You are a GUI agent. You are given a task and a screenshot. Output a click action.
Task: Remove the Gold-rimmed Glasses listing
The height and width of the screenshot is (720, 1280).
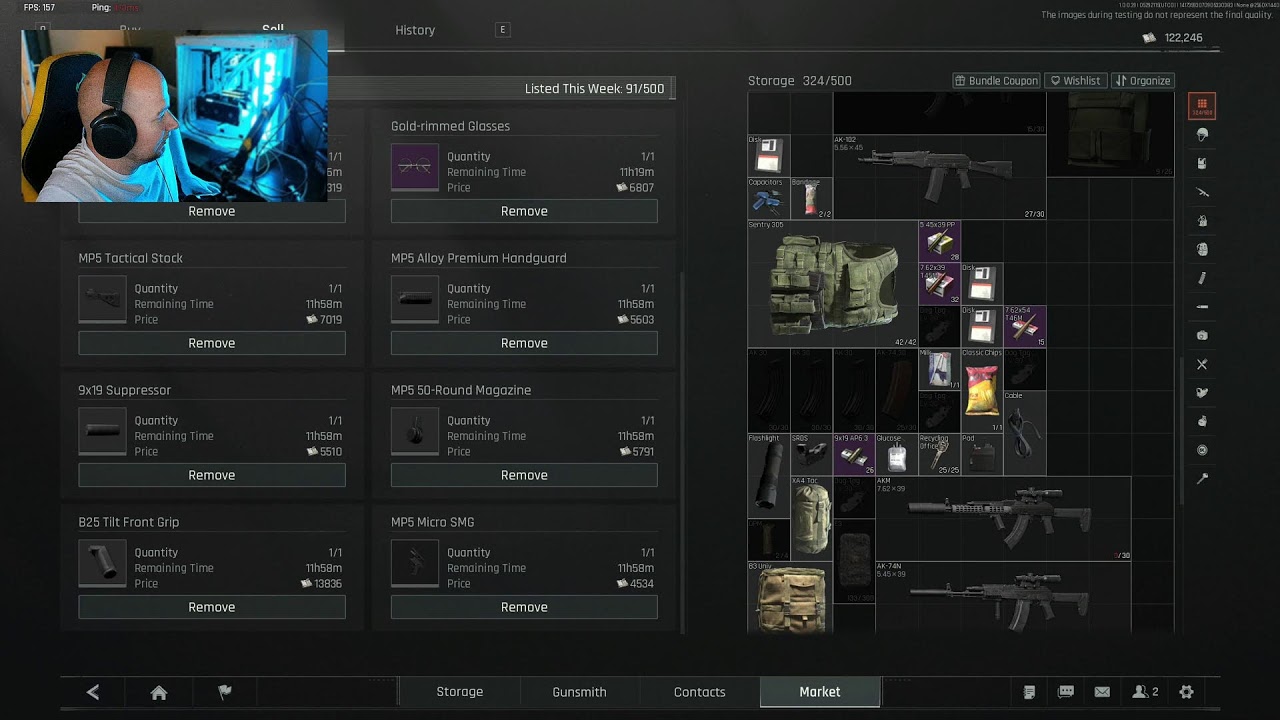click(x=524, y=211)
